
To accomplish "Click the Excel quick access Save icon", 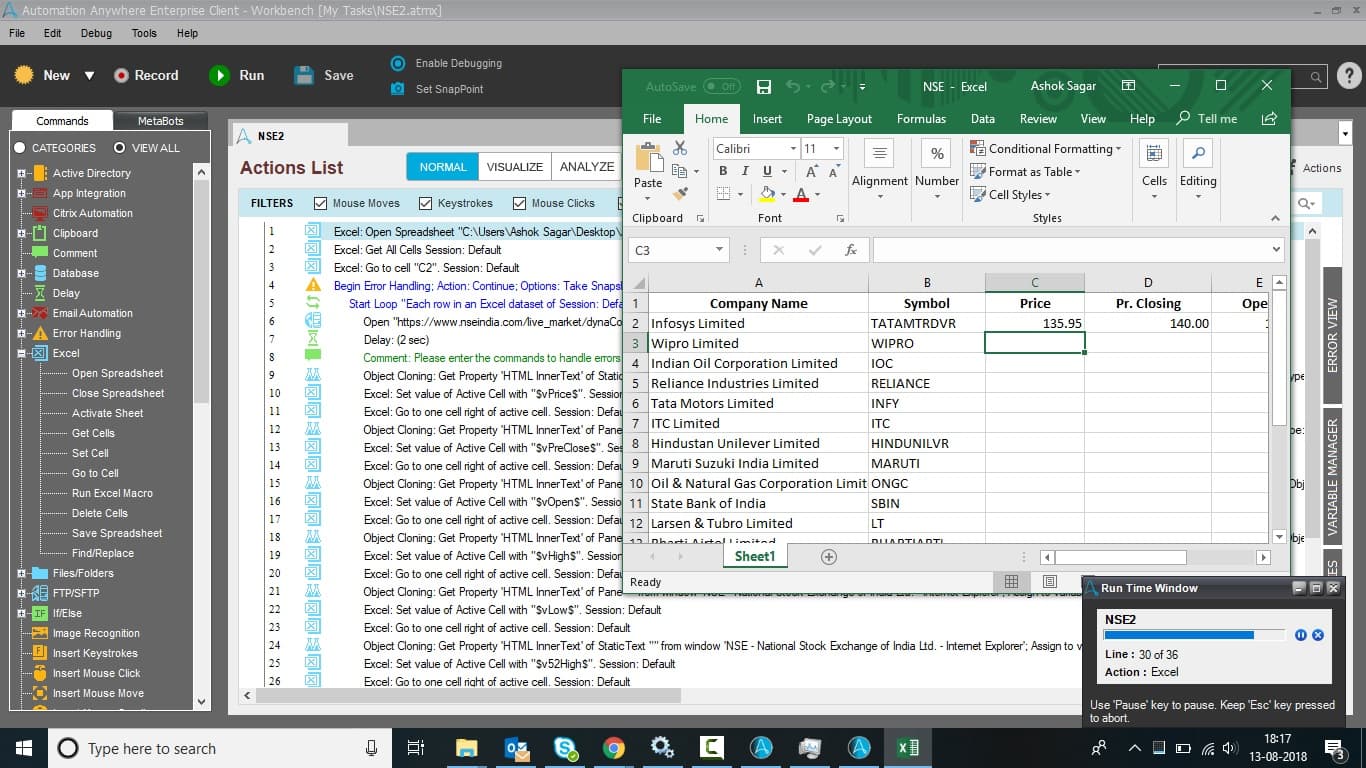I will pos(764,87).
